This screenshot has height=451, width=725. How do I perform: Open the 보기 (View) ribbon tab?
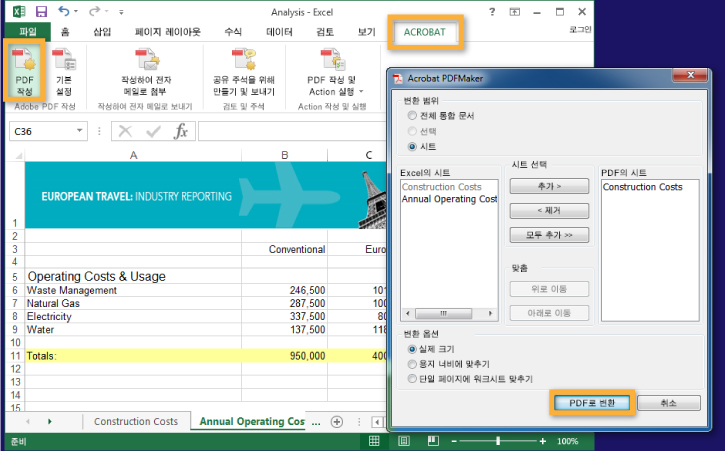click(x=367, y=31)
